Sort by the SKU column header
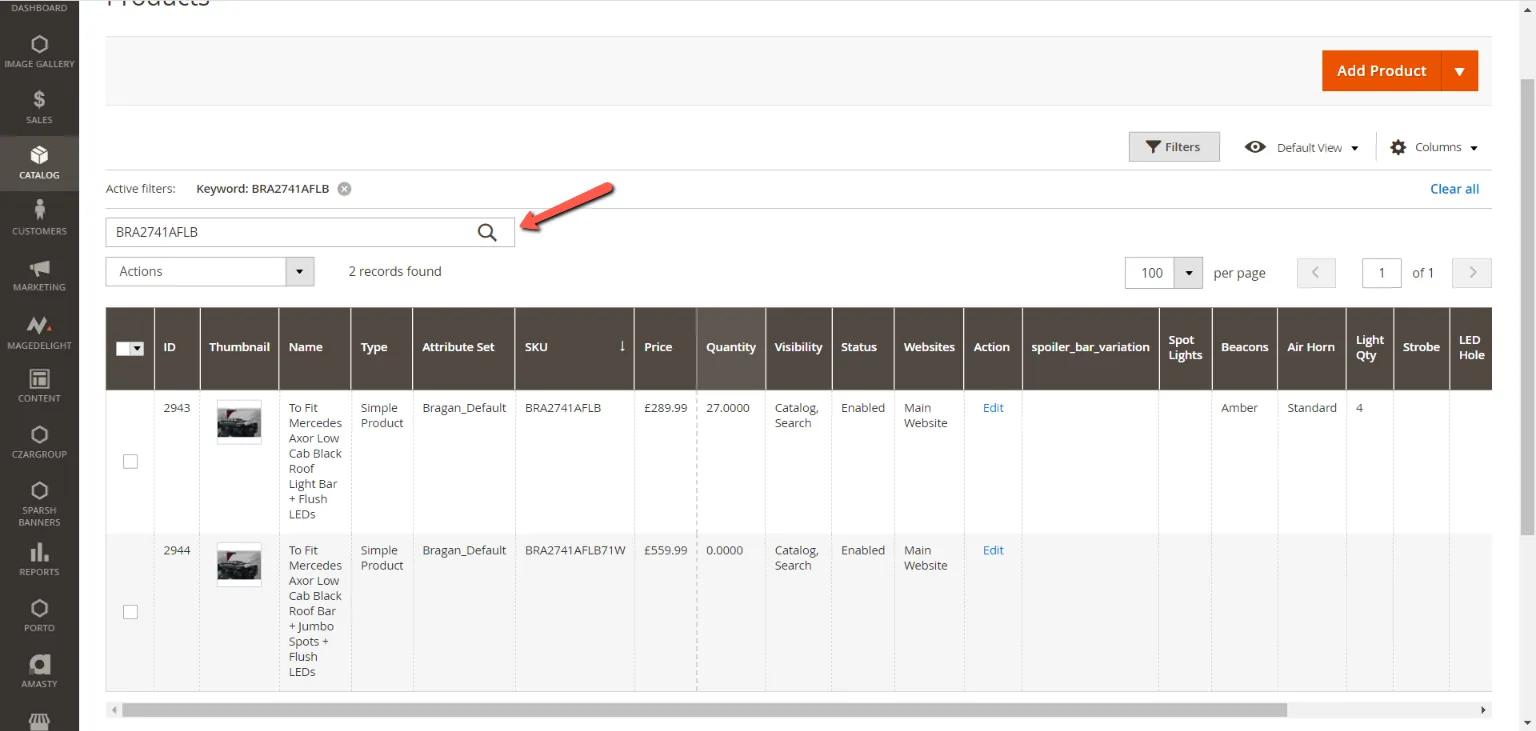Viewport: 1536px width, 731px height. click(x=574, y=348)
